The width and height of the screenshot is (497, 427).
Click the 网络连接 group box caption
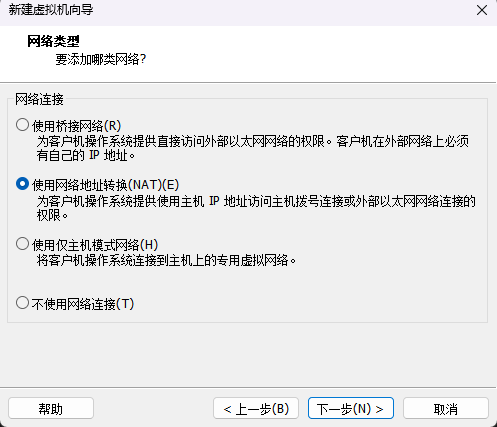(39, 99)
